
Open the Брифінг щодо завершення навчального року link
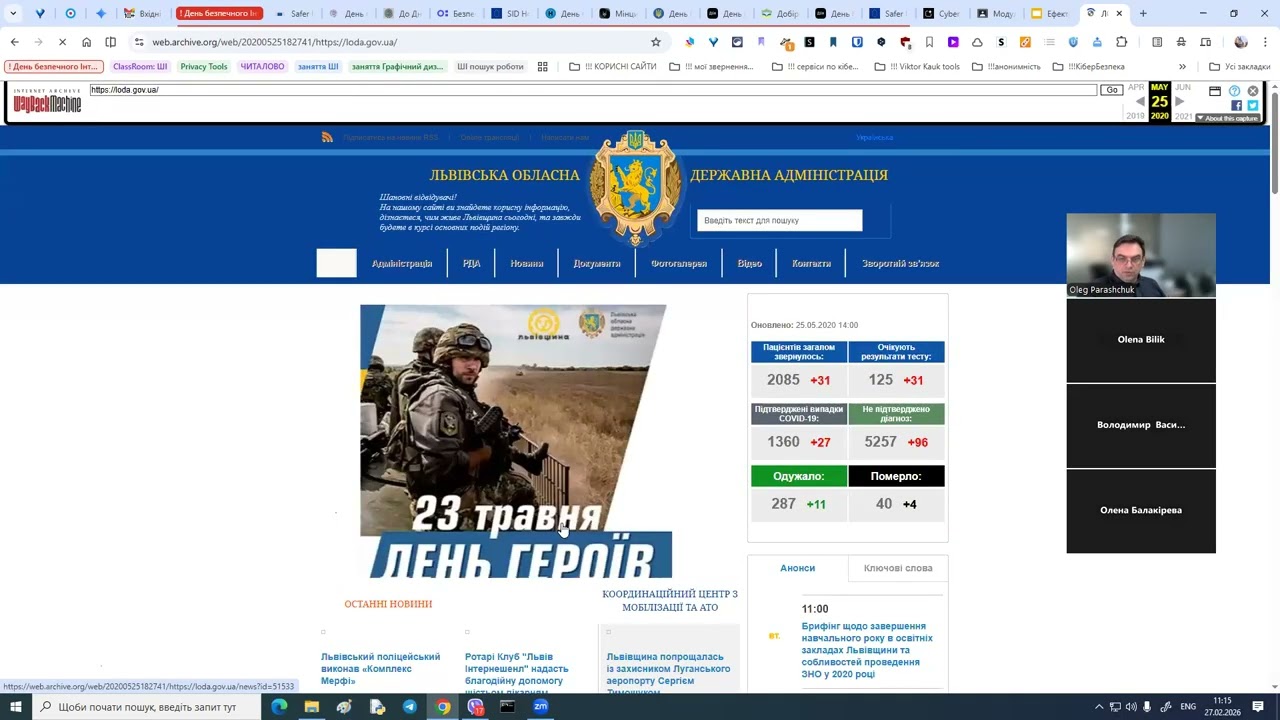coord(867,650)
